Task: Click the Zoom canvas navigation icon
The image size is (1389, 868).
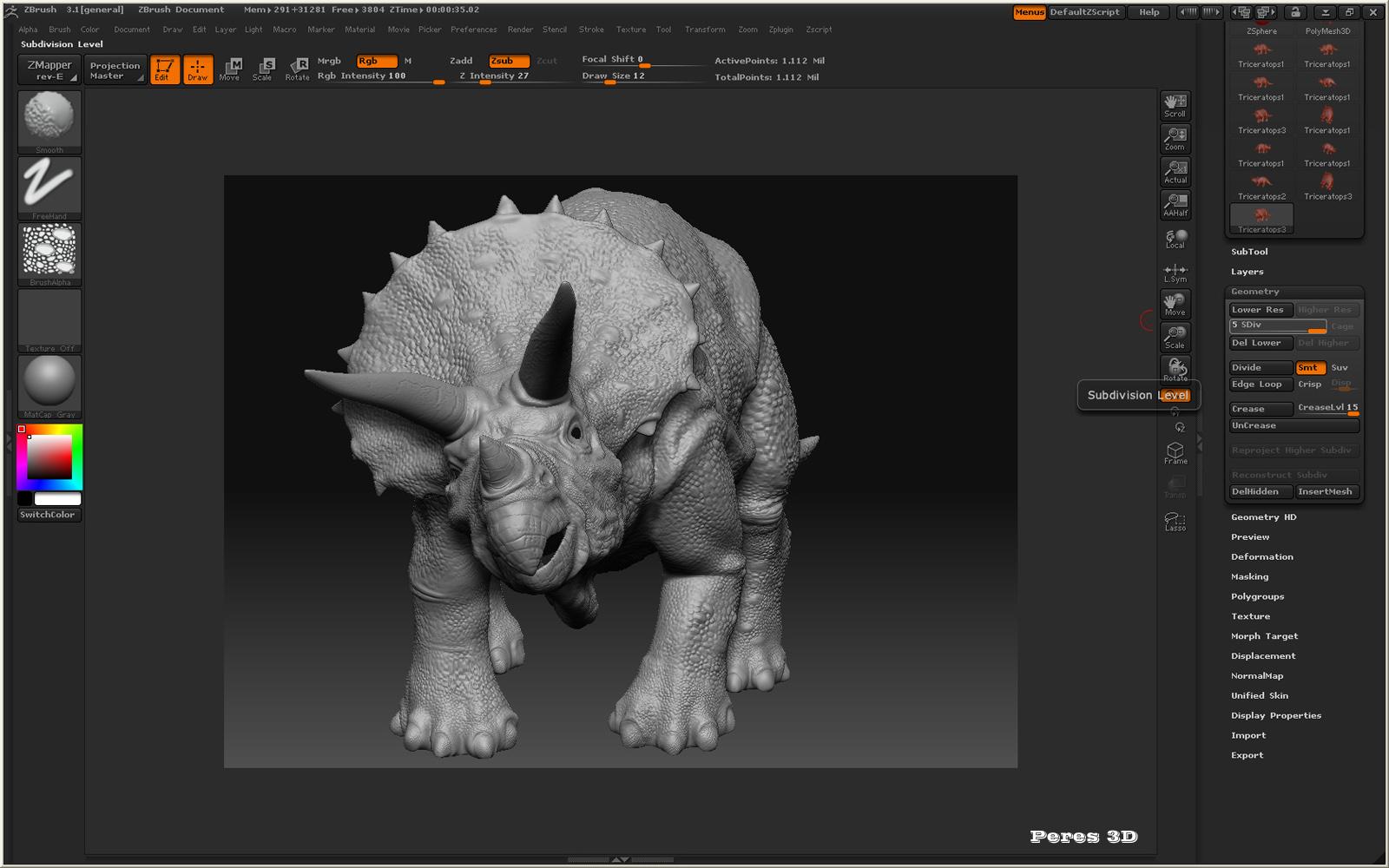Action: point(1175,138)
